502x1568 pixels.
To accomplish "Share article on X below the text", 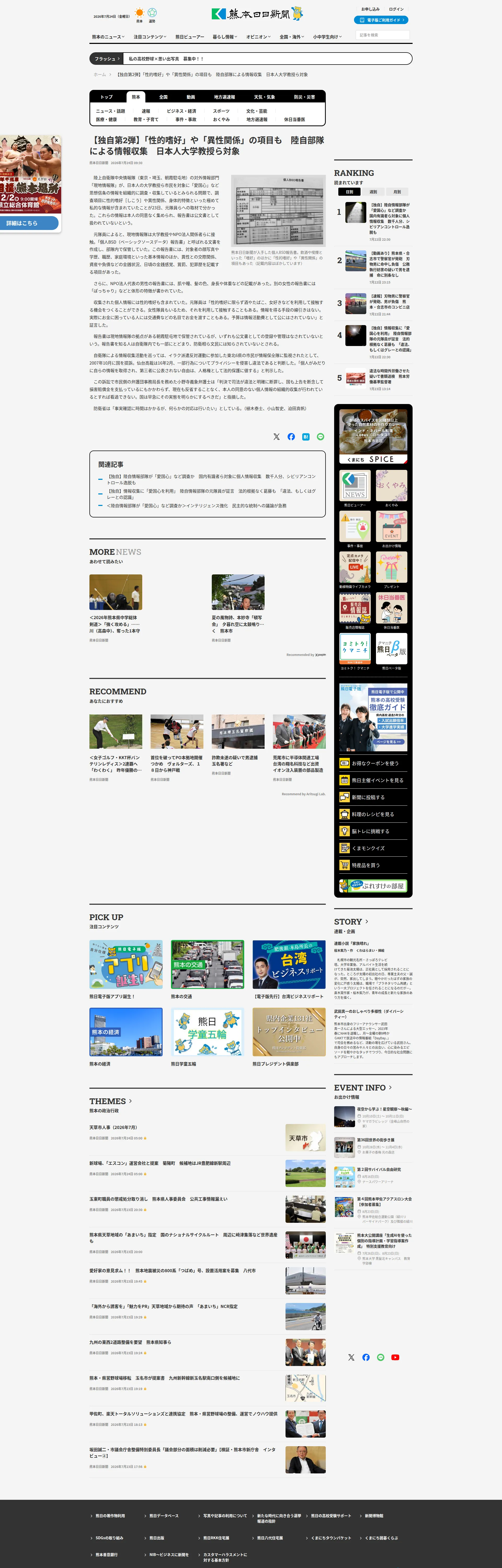I will (x=277, y=436).
